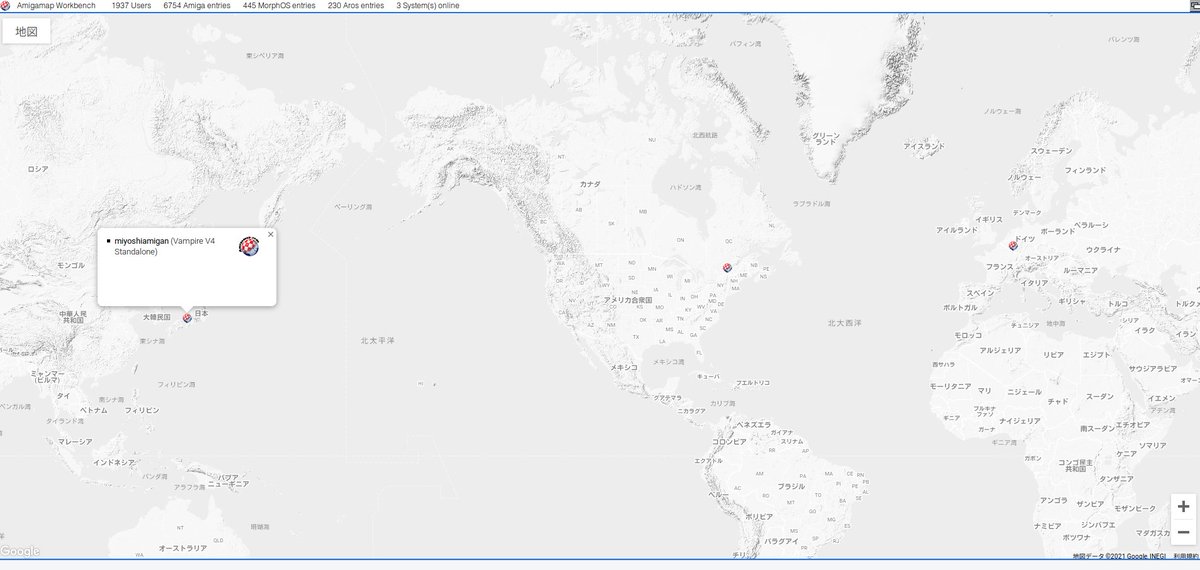Open the 地図 map type button
Image resolution: width=1200 pixels, height=570 pixels.
27,31
